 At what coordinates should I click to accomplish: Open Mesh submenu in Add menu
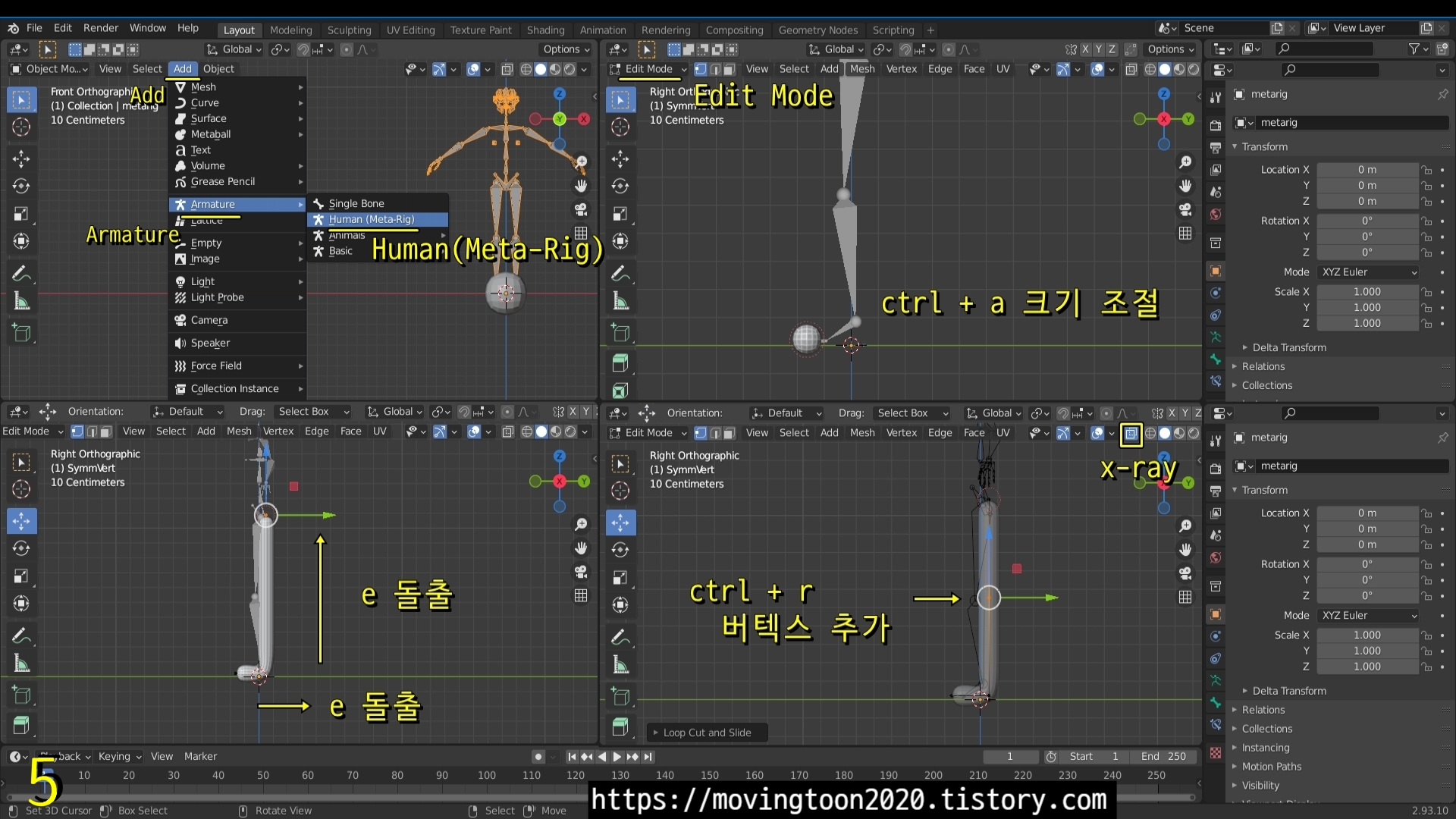click(238, 87)
